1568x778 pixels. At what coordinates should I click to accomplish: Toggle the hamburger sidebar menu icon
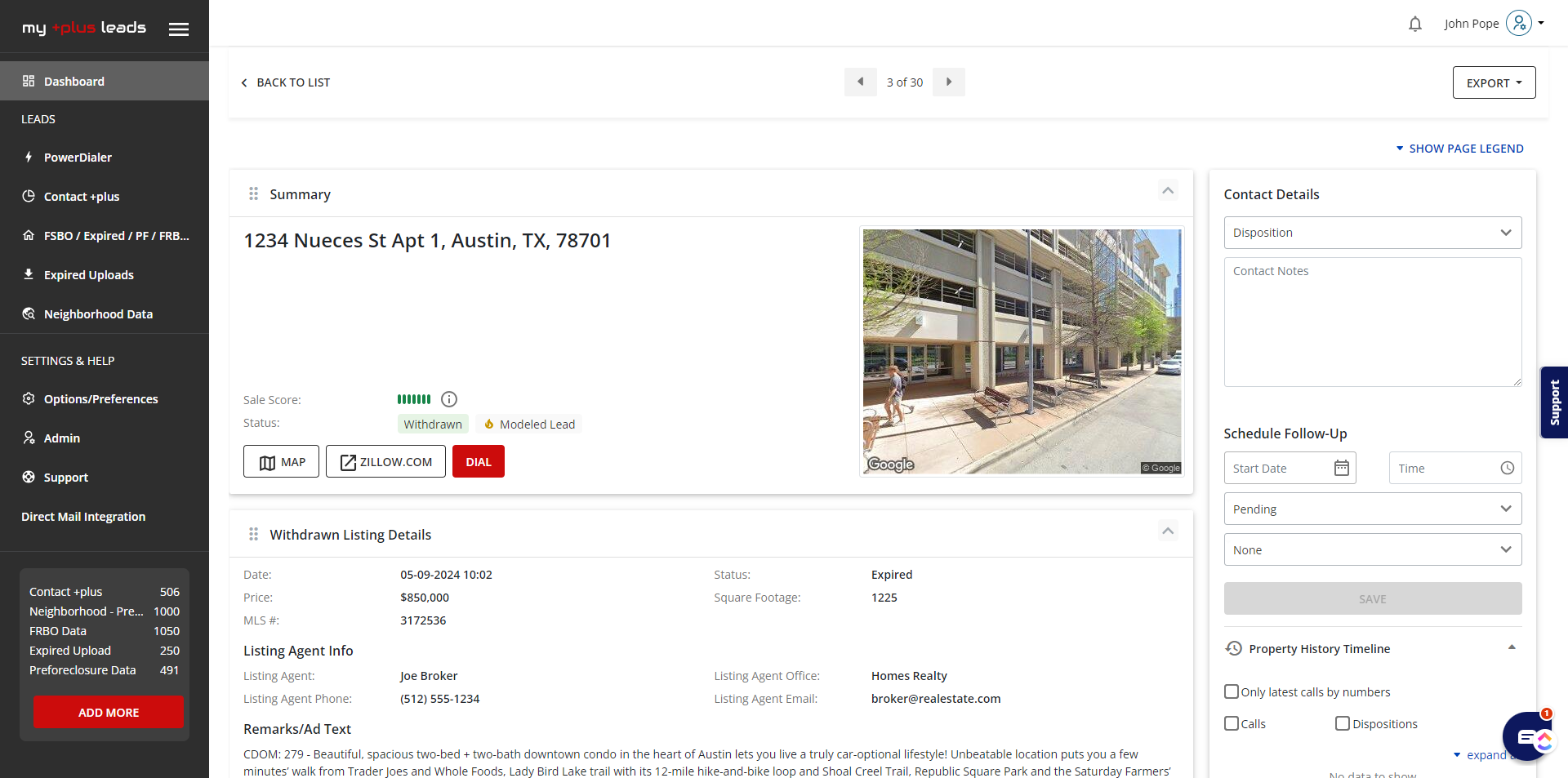coord(179,29)
